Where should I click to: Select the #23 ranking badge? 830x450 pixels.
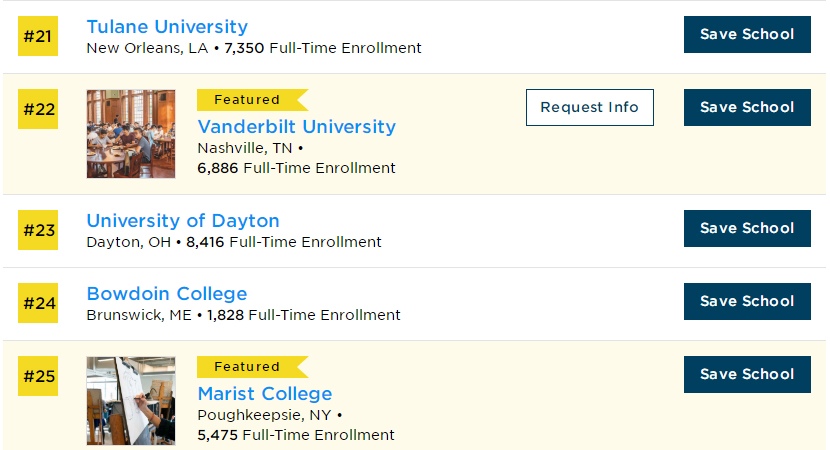pyautogui.click(x=39, y=231)
